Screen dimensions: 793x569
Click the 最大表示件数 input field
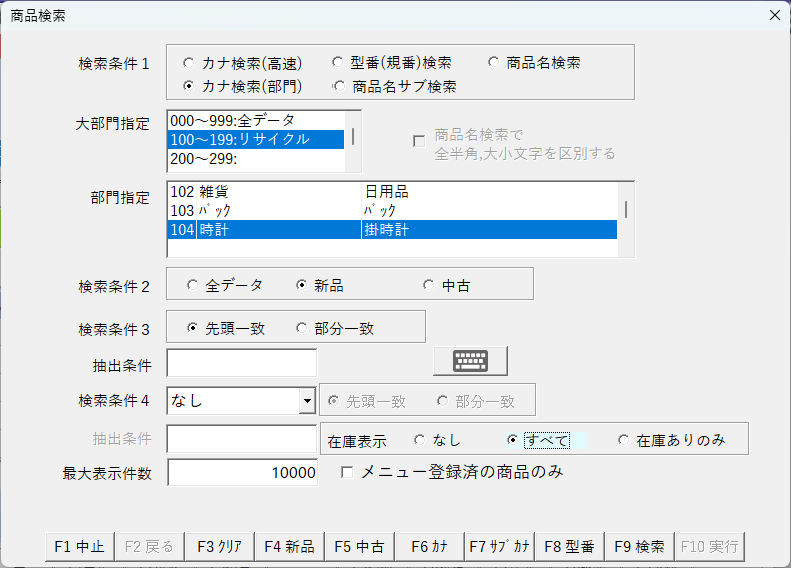coord(241,473)
